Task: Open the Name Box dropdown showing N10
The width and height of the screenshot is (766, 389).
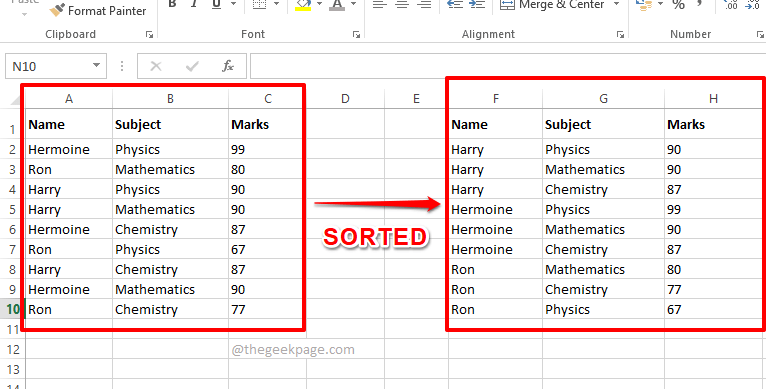Action: click(x=96, y=65)
